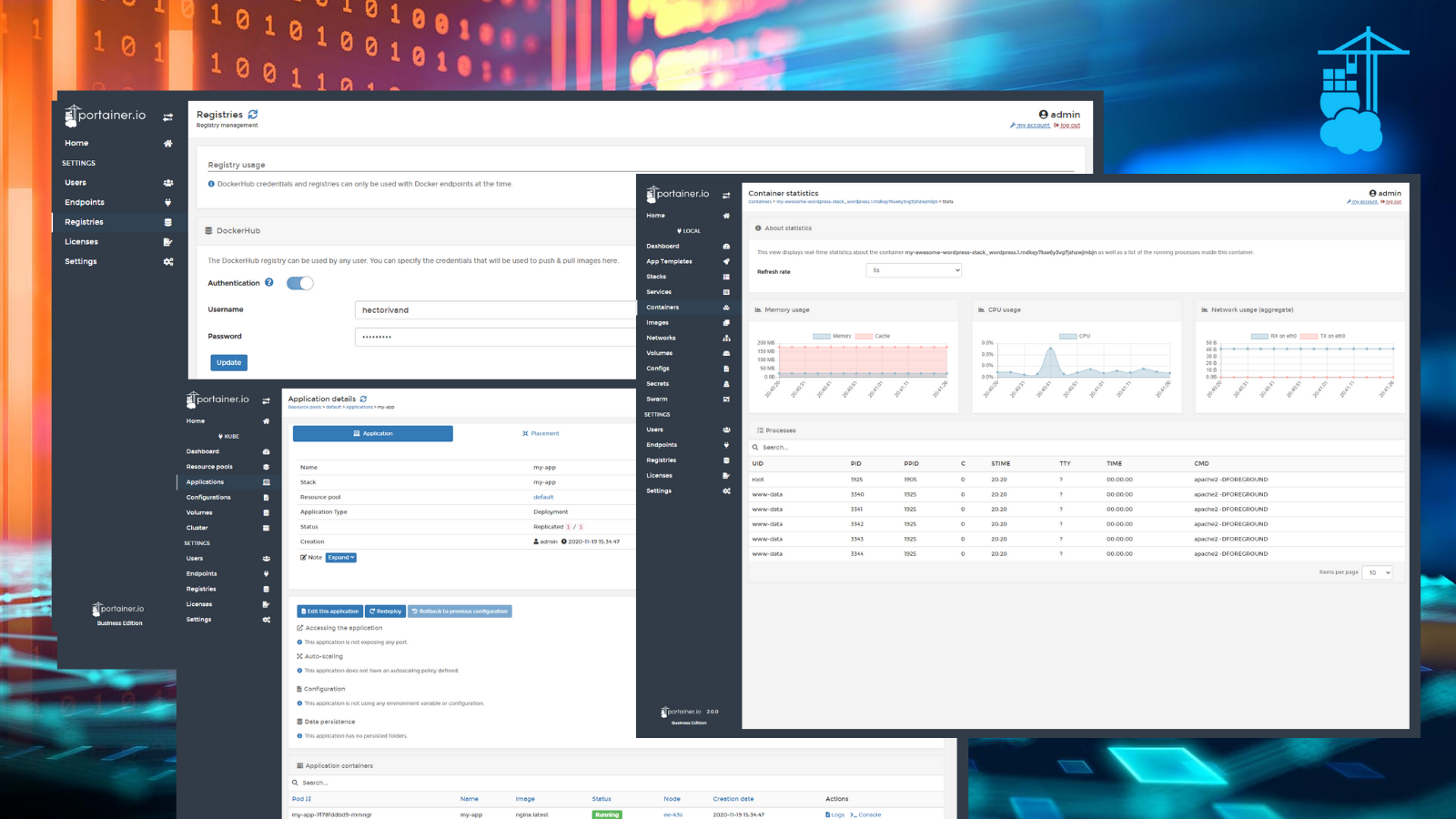Collapse sidebar using arrows icon in Application details window
The width and height of the screenshot is (1456, 819).
click(266, 401)
